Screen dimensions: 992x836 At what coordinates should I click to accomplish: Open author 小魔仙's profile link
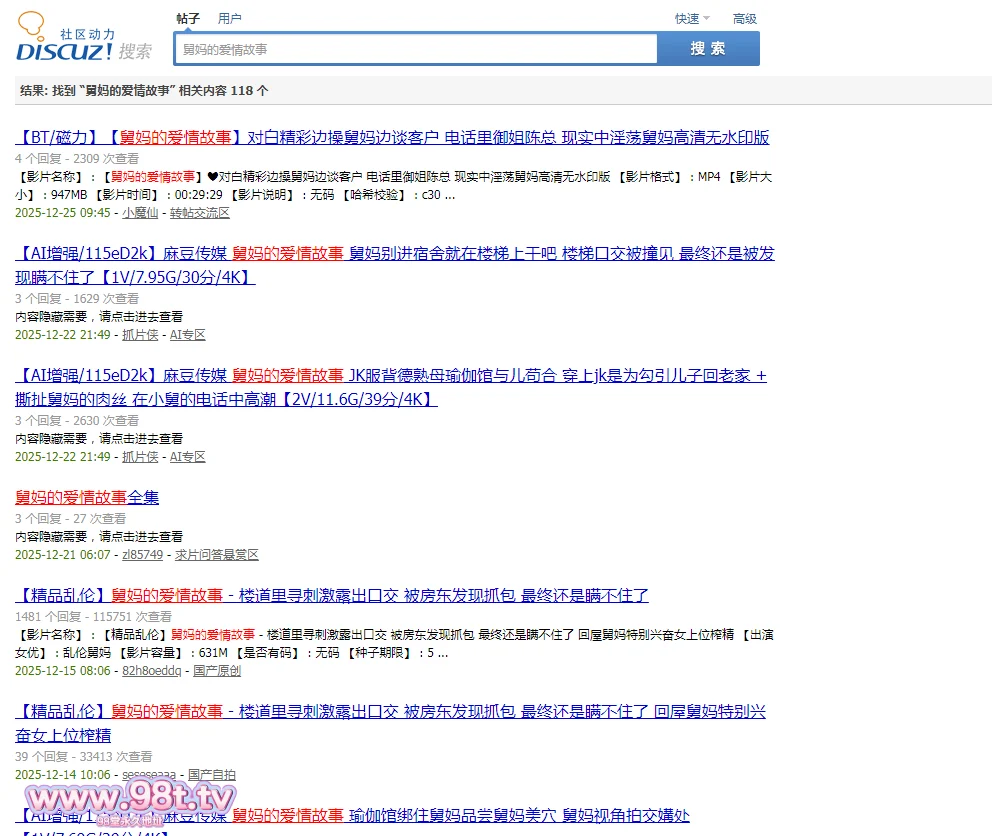pyautogui.click(x=140, y=213)
